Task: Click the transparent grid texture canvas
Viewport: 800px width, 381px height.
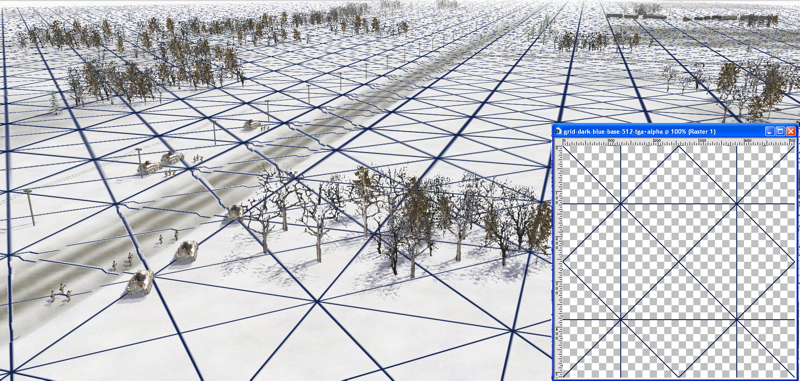Action: pos(679,262)
